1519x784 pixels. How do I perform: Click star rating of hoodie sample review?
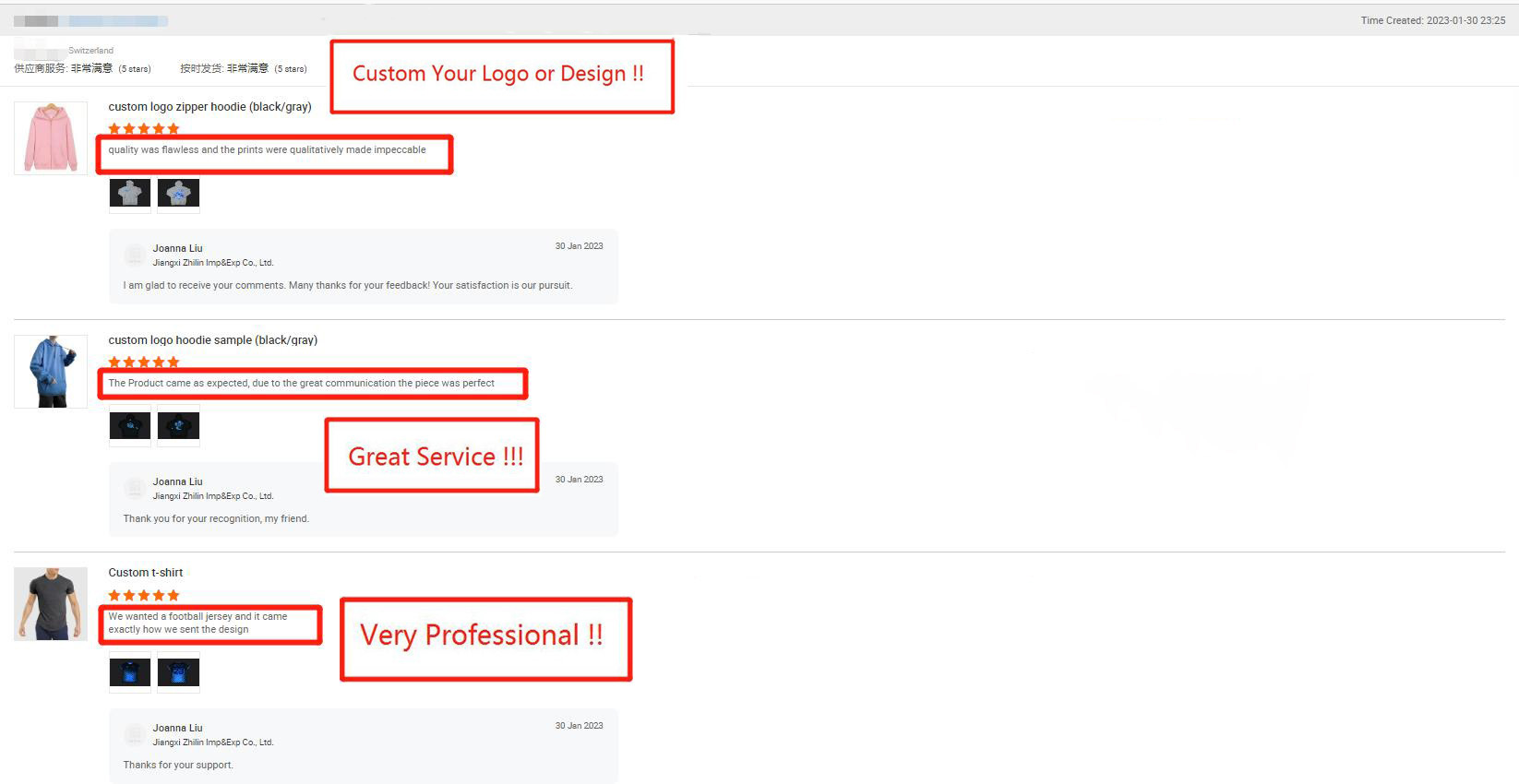[144, 362]
